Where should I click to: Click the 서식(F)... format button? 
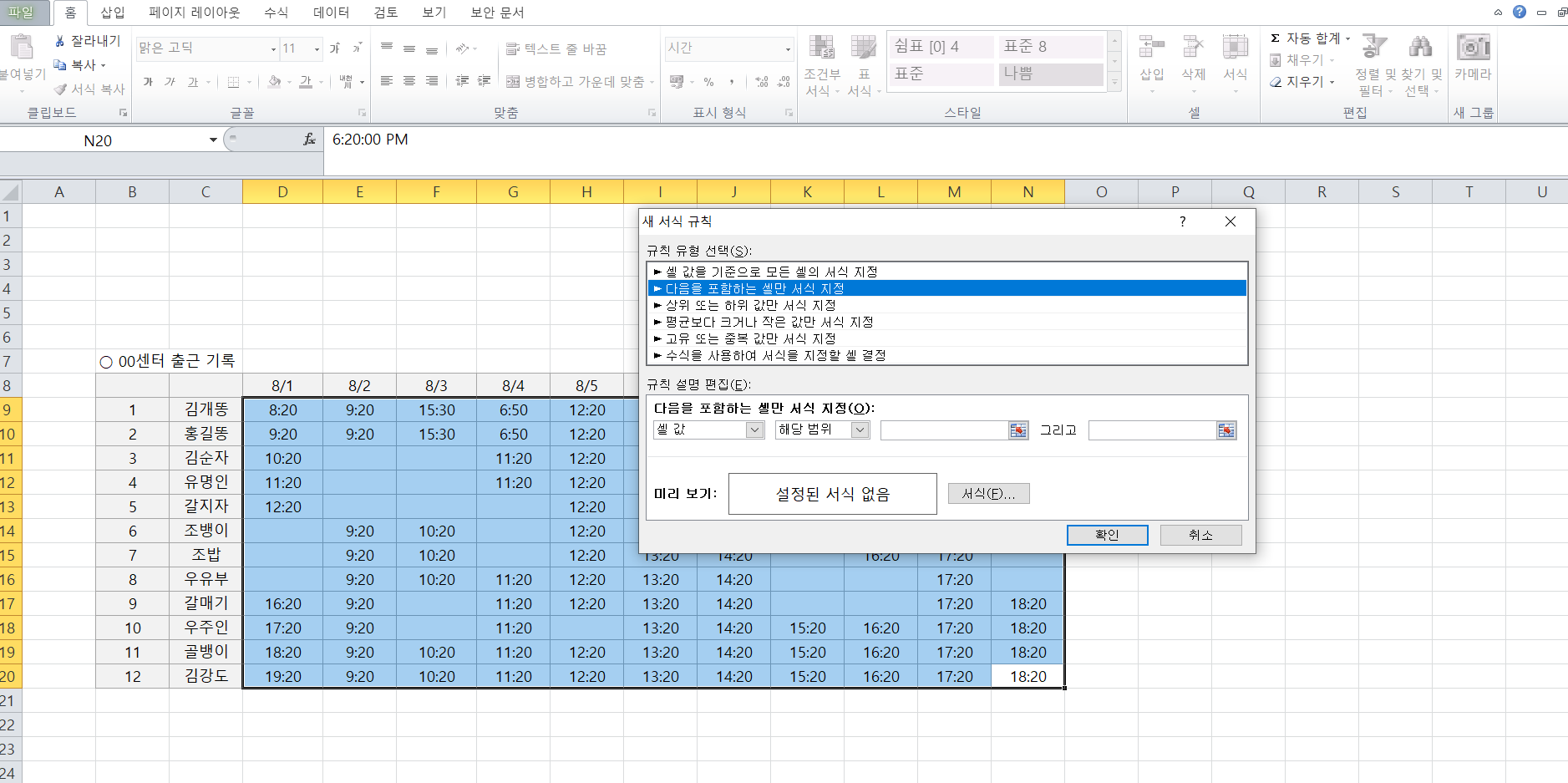[988, 494]
